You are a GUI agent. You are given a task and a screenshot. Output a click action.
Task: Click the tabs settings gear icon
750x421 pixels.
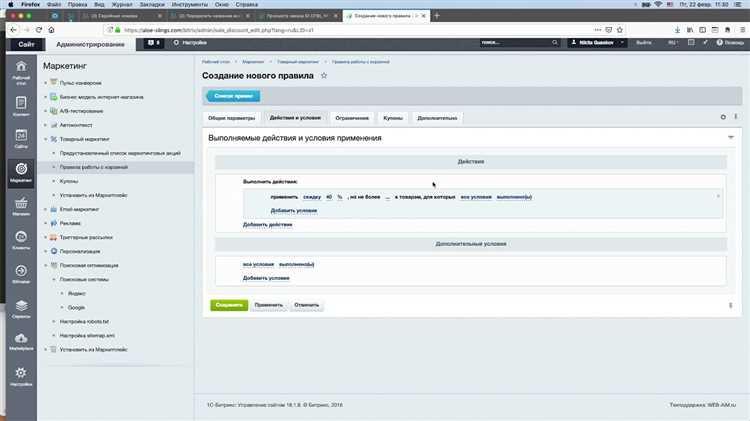[x=723, y=117]
